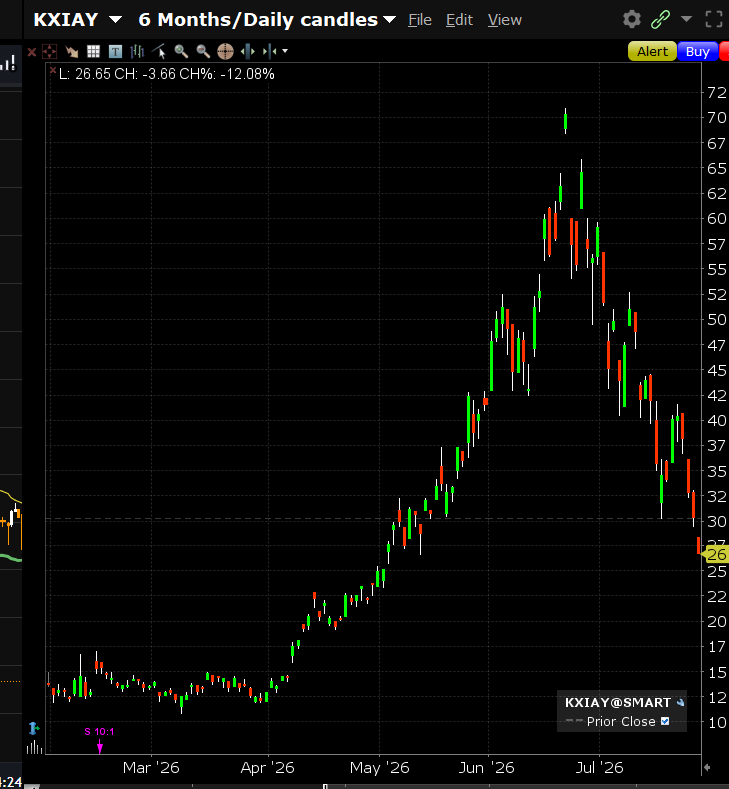The height and width of the screenshot is (789, 729).
Task: Click the 10 price axis label
Action: point(717,723)
